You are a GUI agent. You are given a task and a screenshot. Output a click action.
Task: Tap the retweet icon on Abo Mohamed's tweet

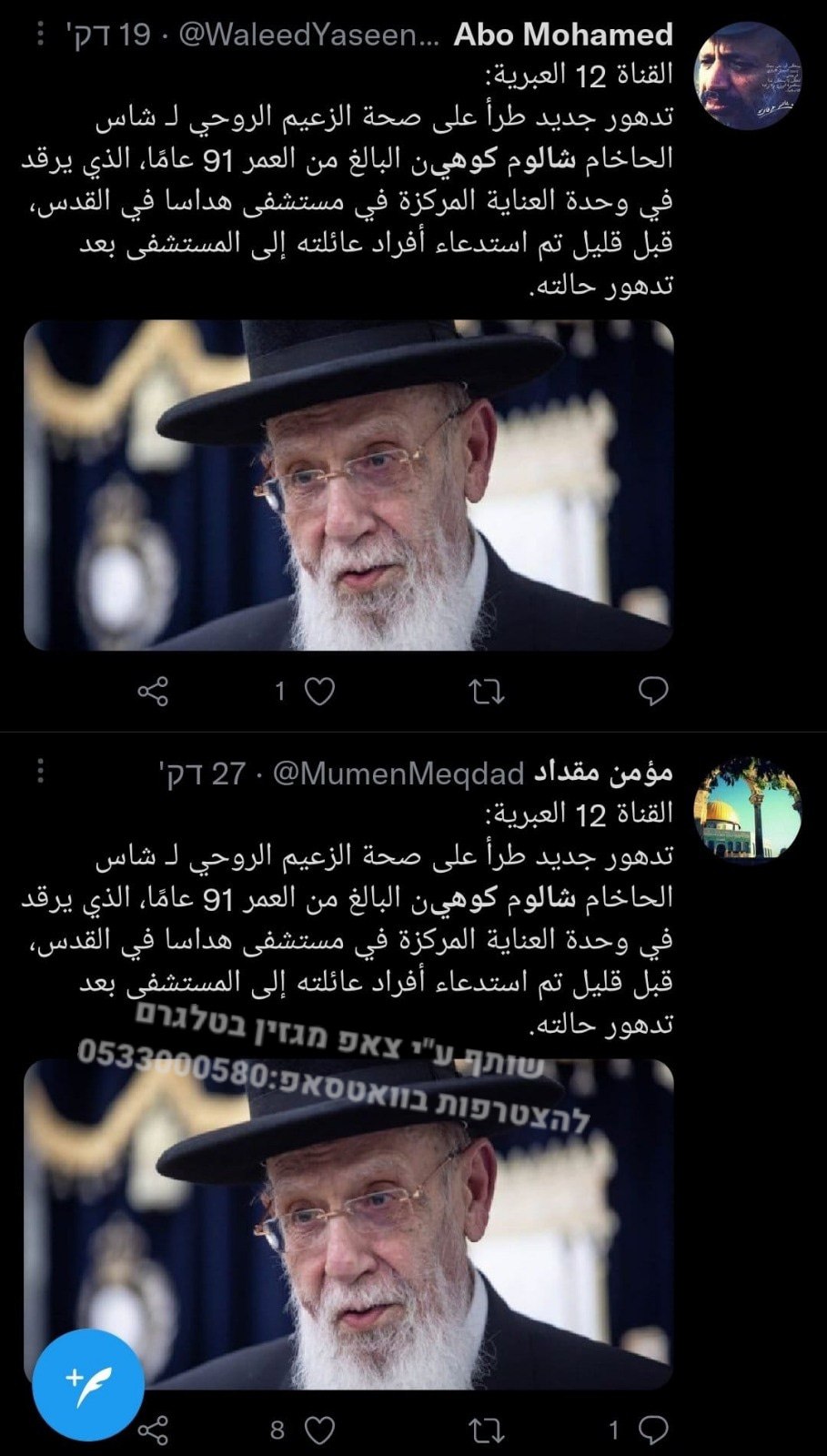pyautogui.click(x=487, y=692)
